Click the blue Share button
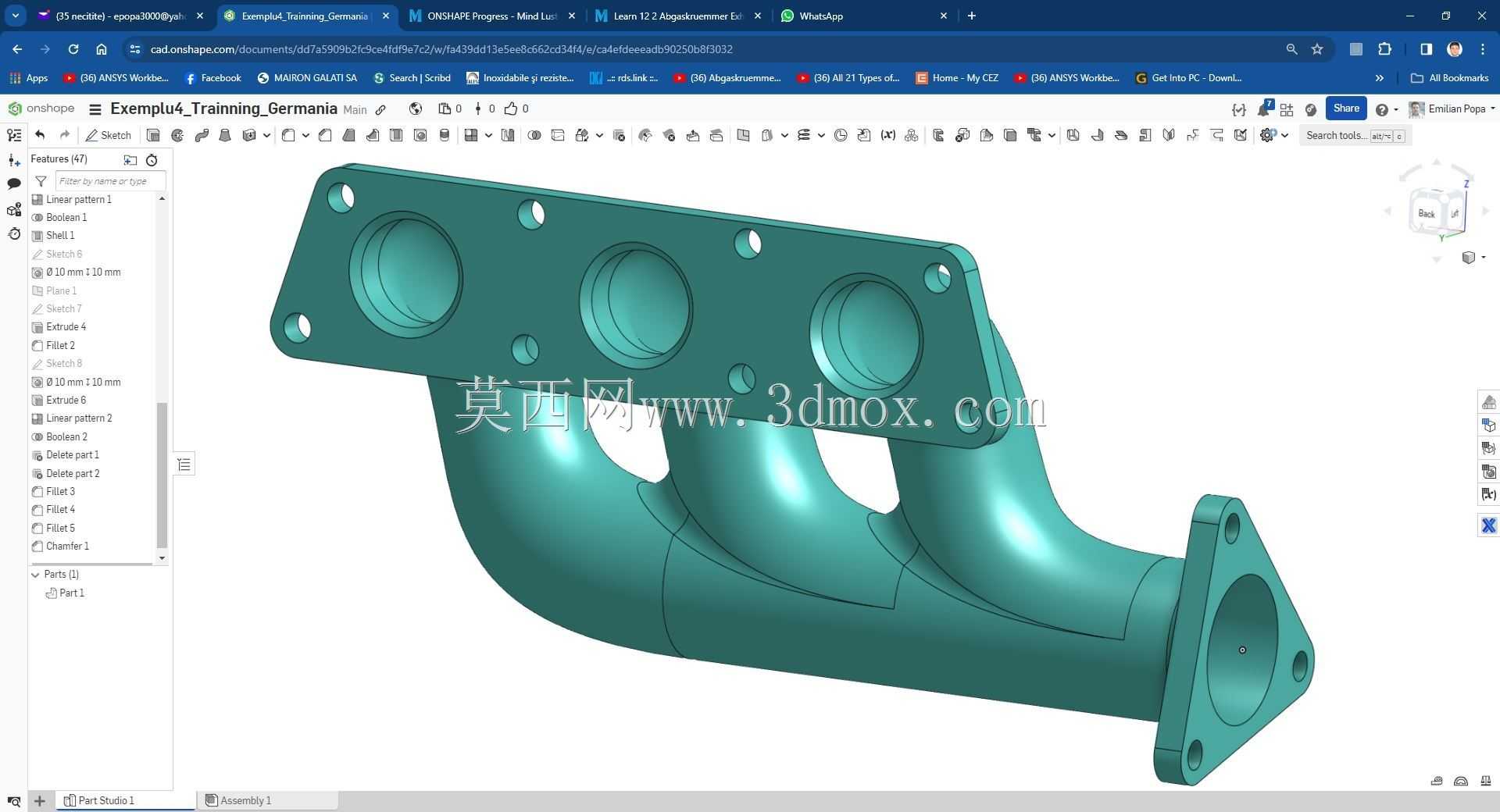1500x812 pixels. 1345,109
